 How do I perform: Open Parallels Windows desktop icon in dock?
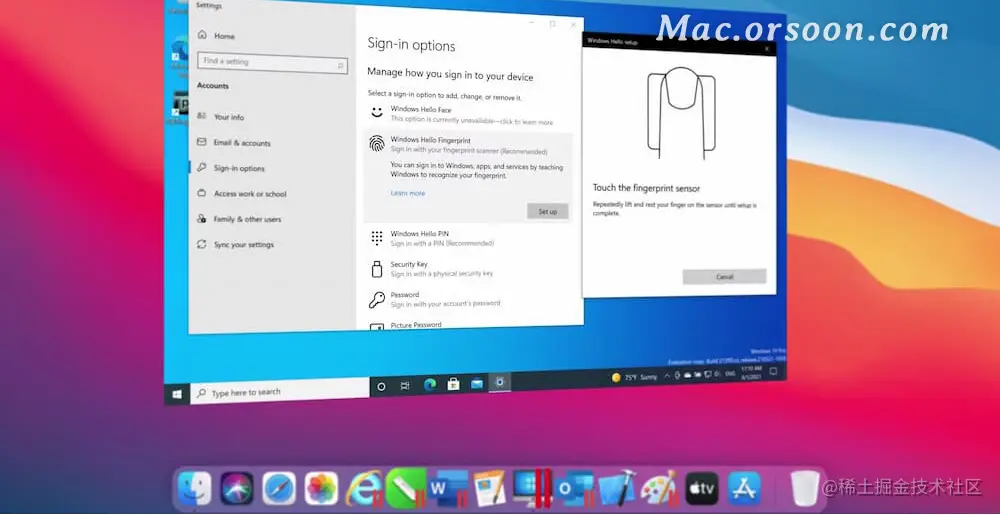click(531, 489)
